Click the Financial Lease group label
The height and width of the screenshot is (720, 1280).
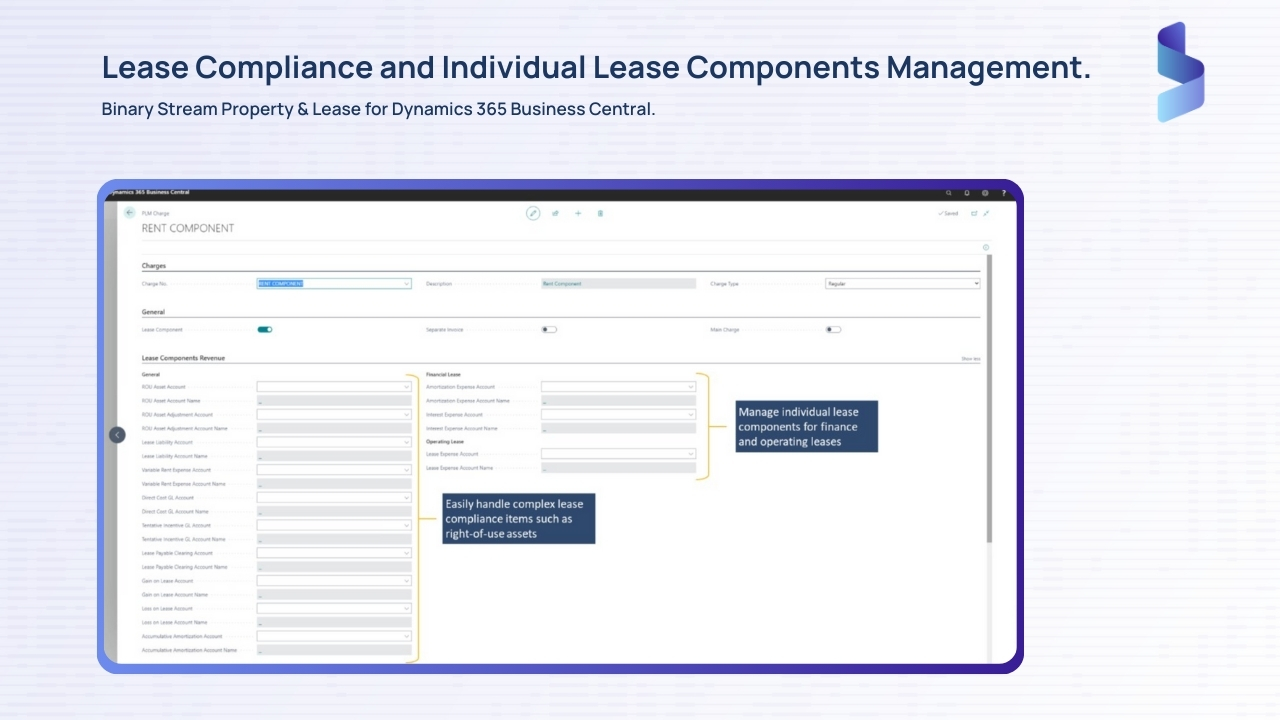point(443,374)
